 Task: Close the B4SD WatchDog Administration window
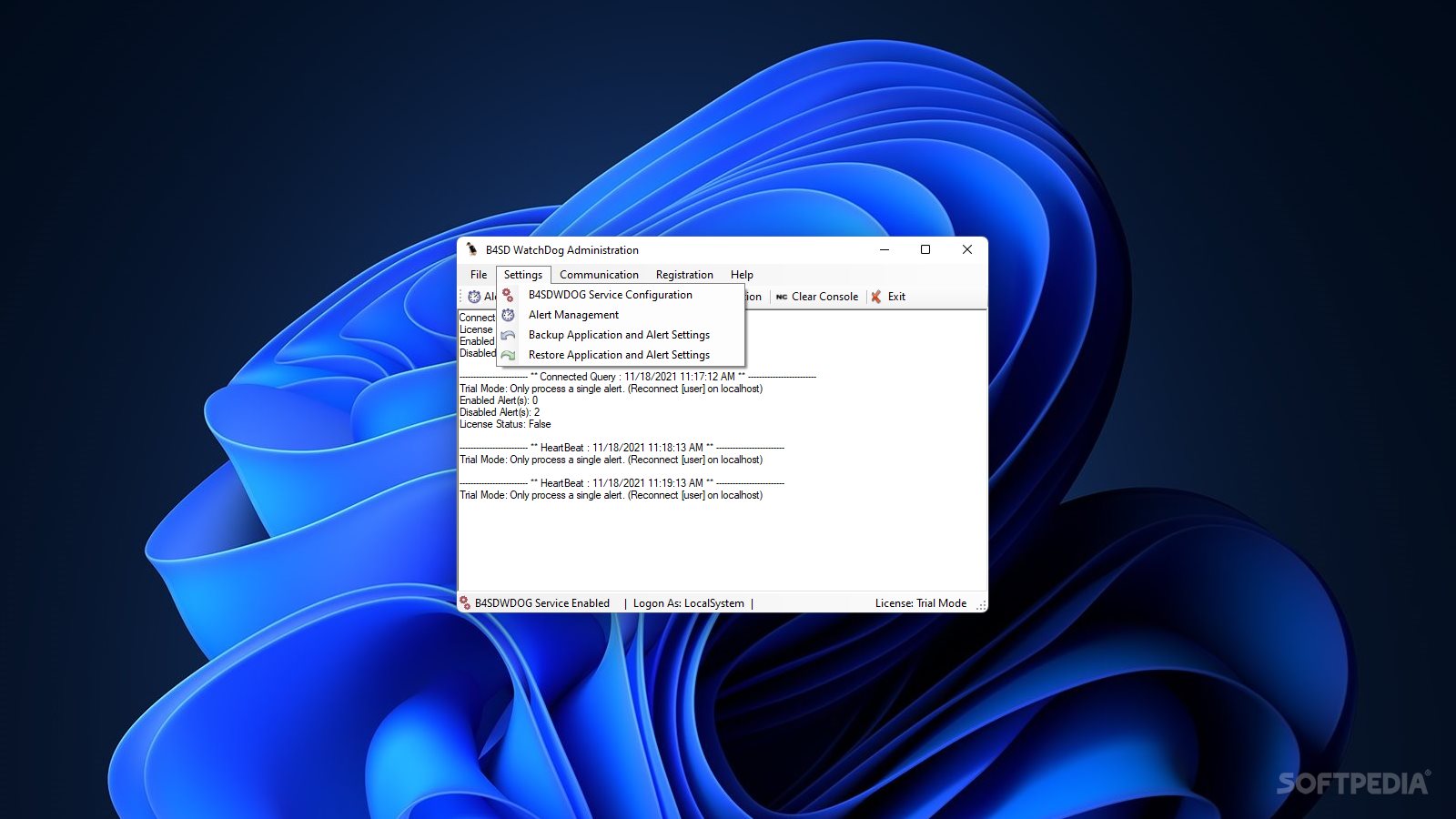tap(967, 249)
